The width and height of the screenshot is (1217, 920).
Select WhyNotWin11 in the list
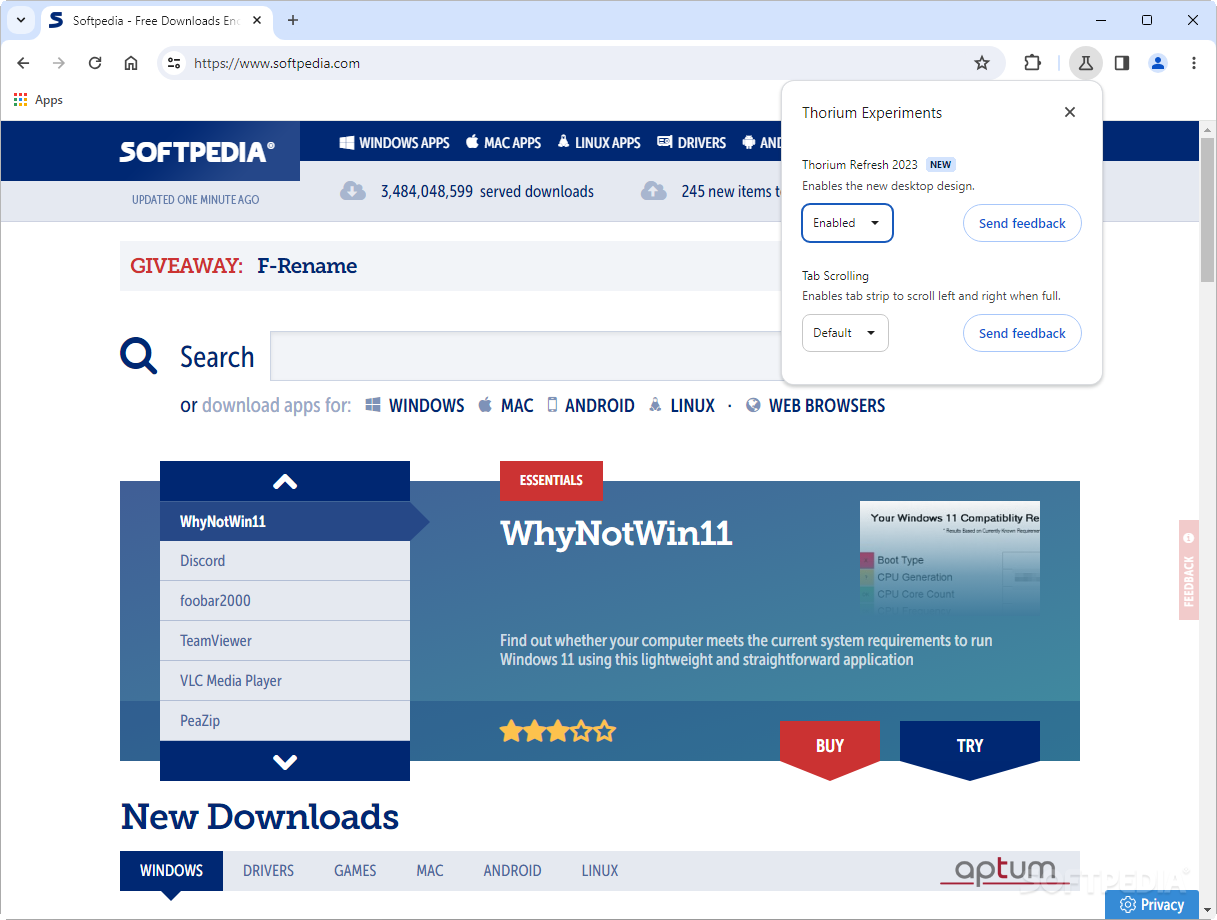coord(285,521)
